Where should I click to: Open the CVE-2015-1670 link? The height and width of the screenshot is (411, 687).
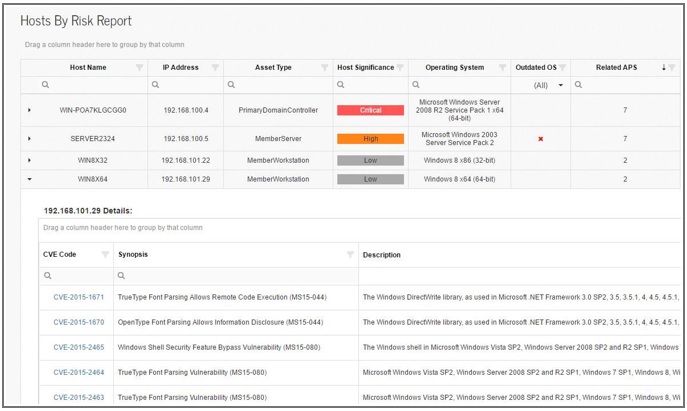click(x=79, y=322)
